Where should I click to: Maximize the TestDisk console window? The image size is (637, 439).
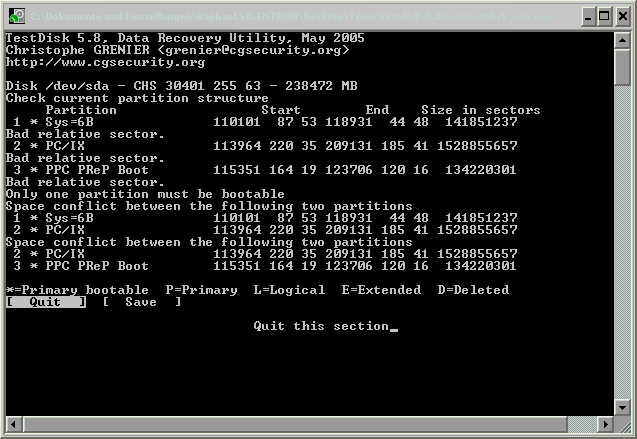pyautogui.click(x=604, y=17)
